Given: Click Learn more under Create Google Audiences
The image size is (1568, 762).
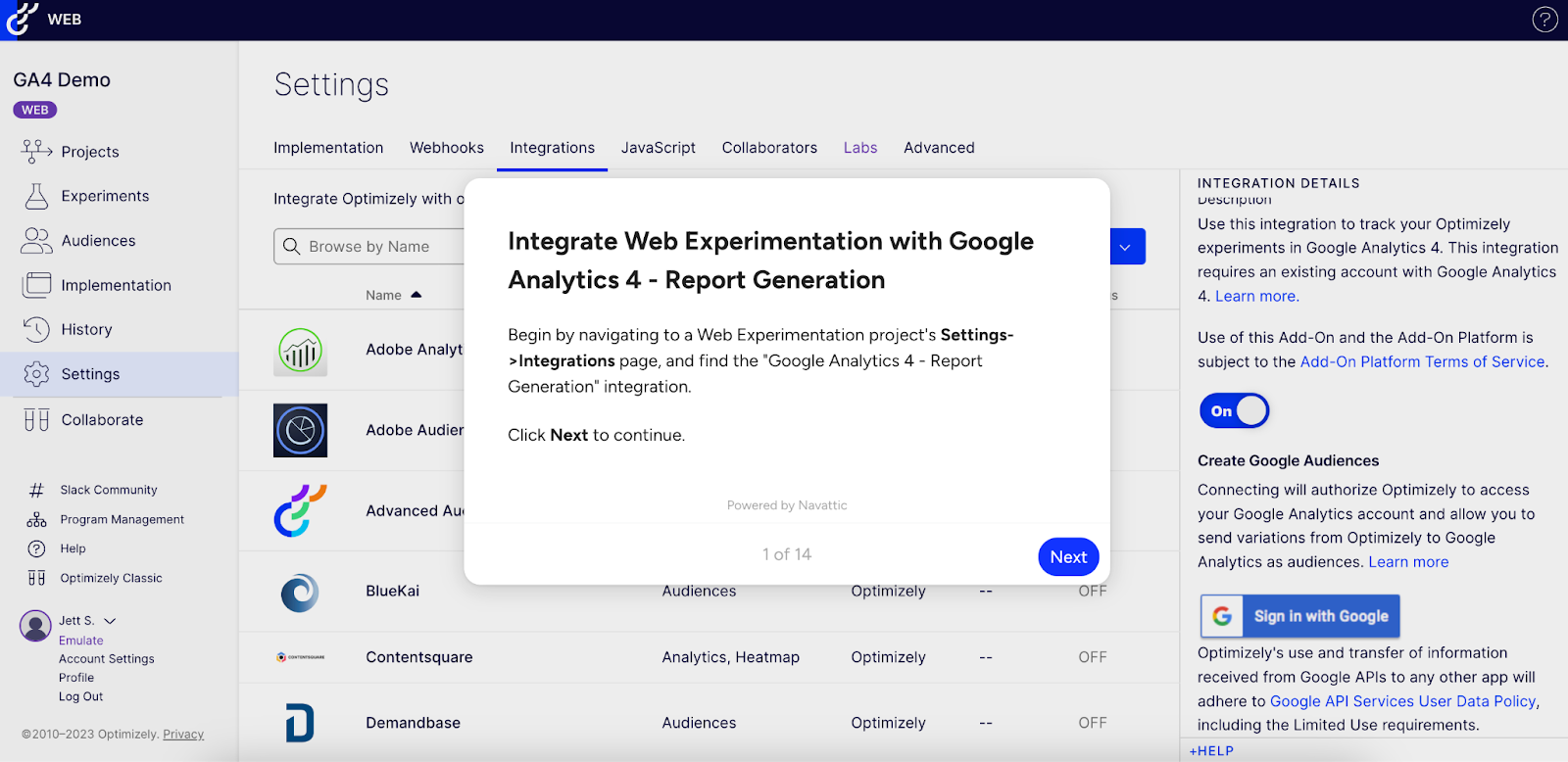Looking at the screenshot, I should [1408, 562].
